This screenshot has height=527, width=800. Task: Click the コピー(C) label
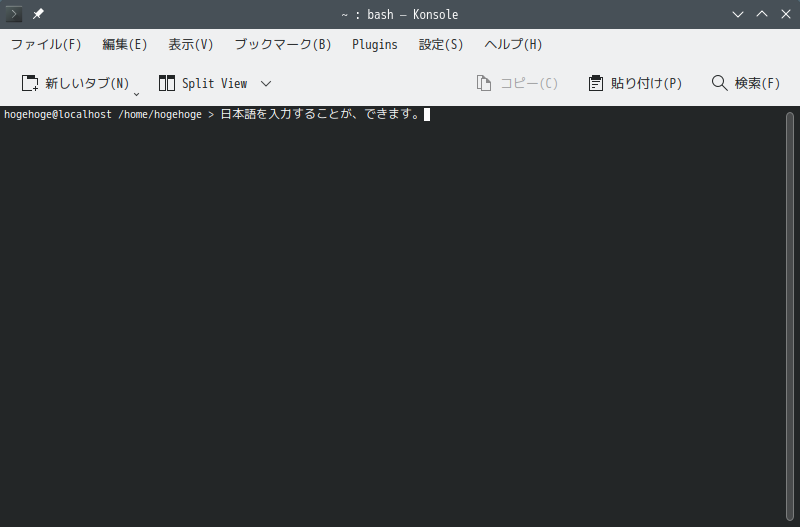click(529, 83)
